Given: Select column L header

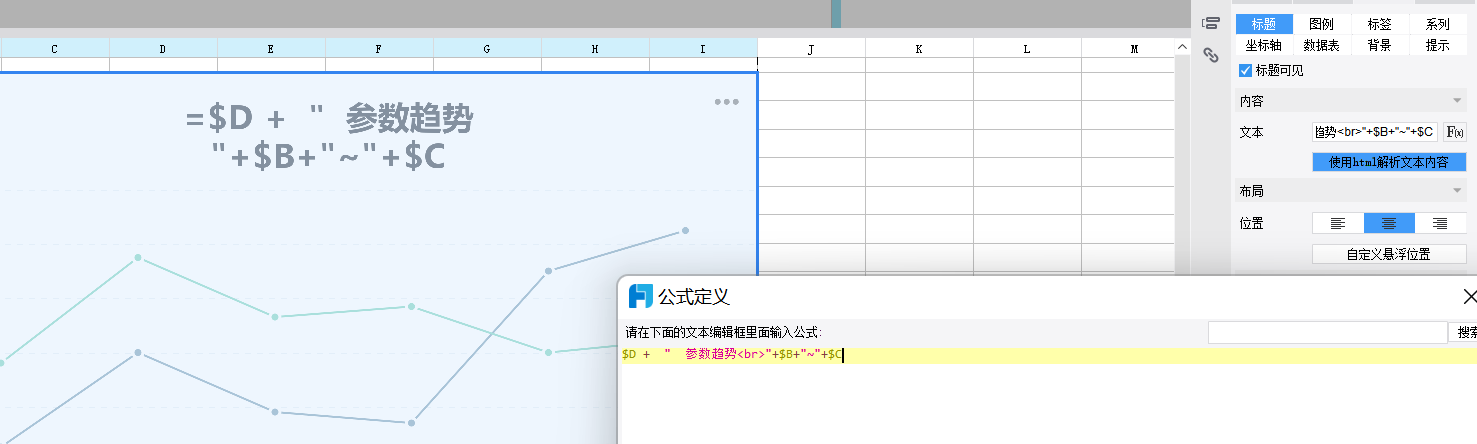Looking at the screenshot, I should coord(1027,48).
